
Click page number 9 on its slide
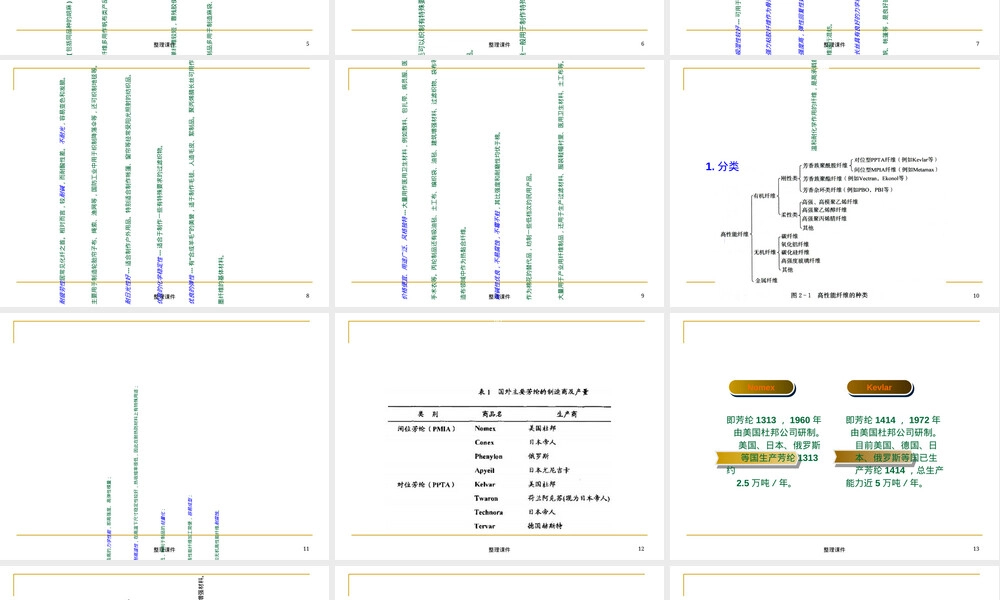[642, 296]
